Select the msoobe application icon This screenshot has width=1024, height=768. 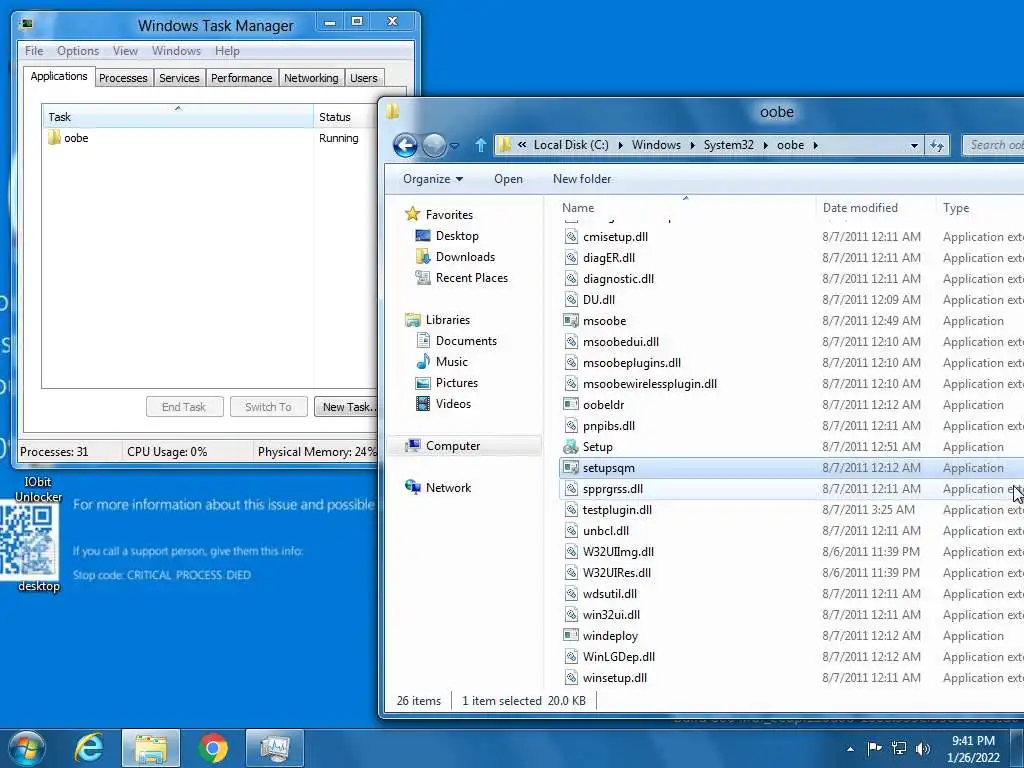571,321
